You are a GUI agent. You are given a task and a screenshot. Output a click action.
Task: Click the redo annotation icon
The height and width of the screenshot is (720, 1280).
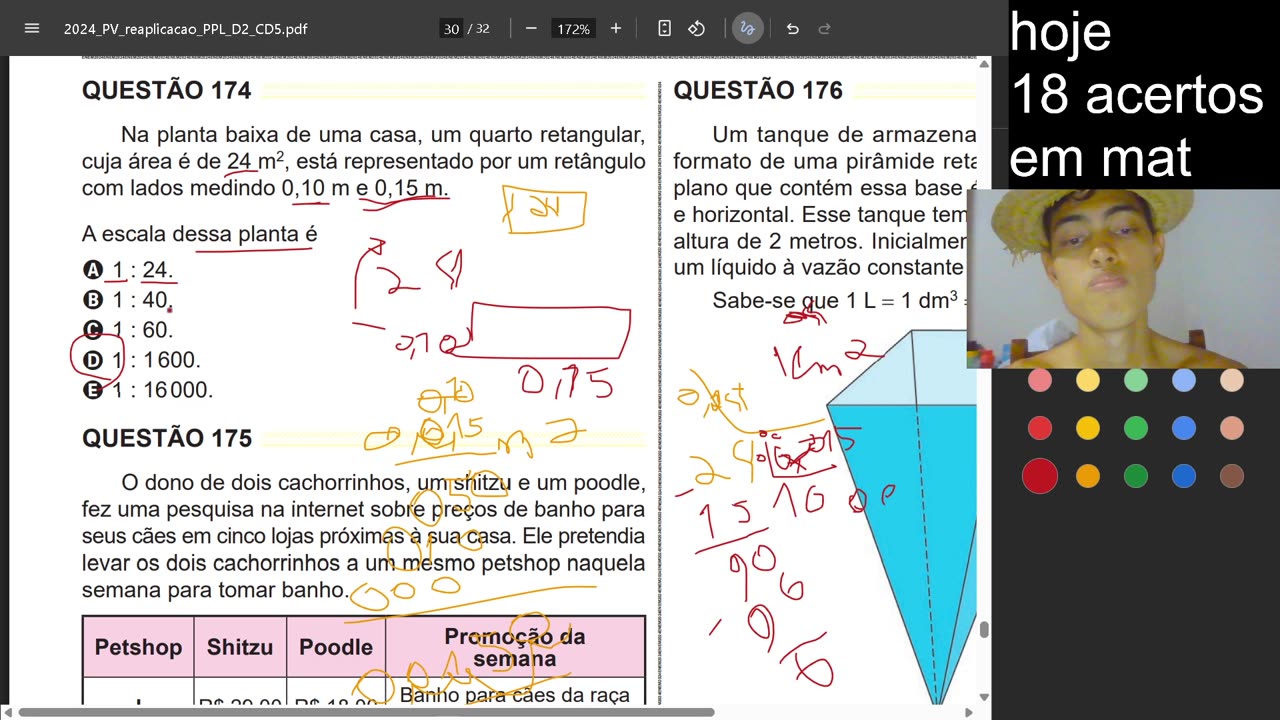(x=824, y=28)
